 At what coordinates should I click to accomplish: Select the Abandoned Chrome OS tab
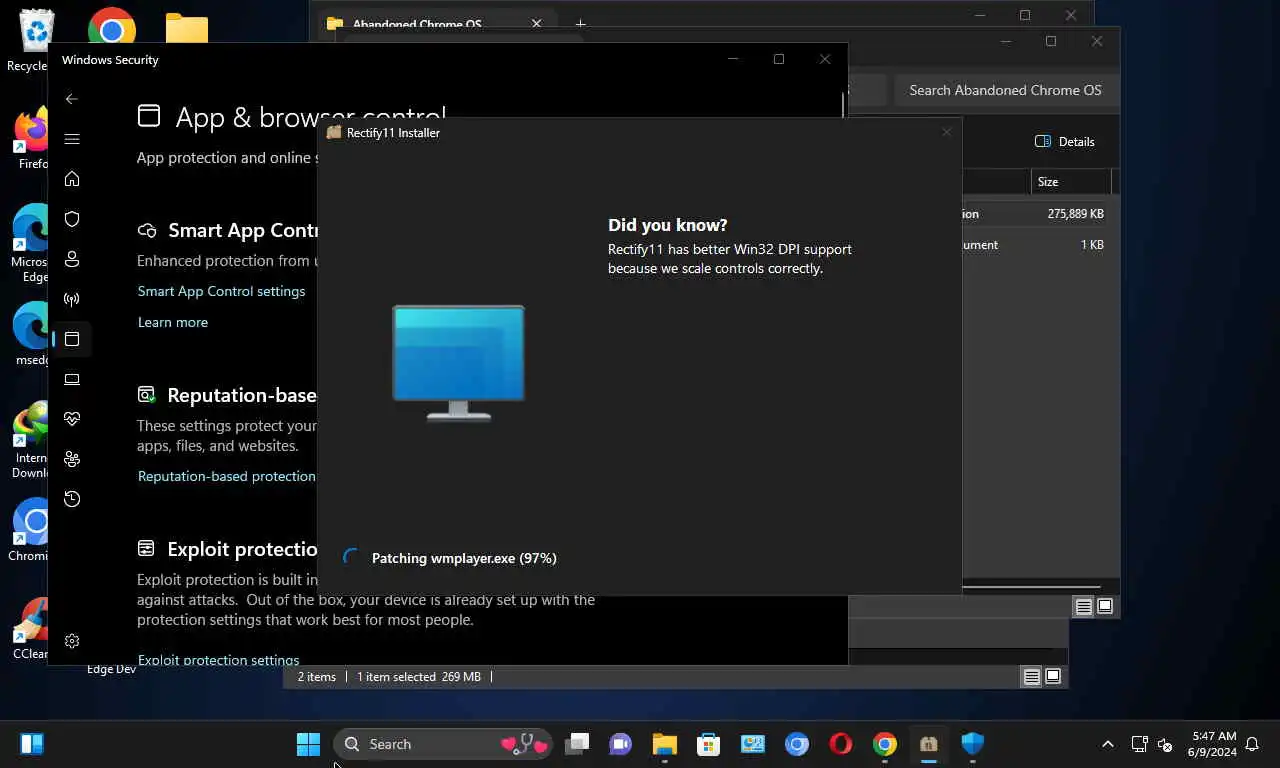coord(417,24)
